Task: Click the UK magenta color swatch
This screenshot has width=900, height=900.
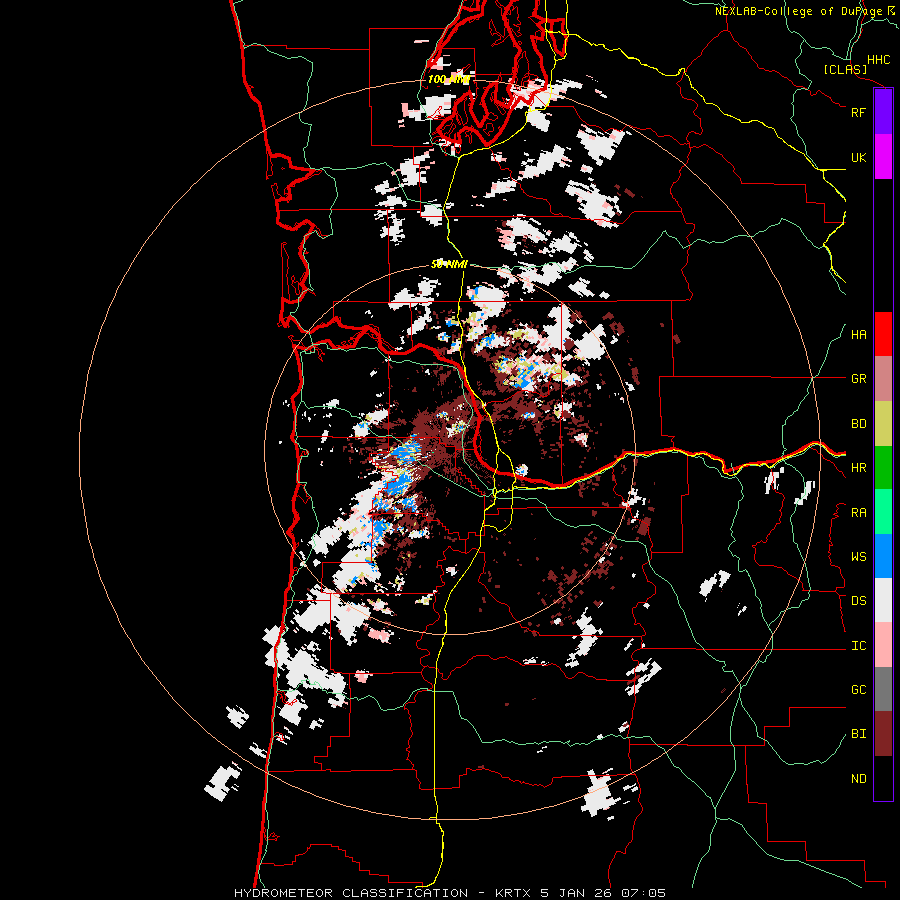Action: click(x=883, y=157)
